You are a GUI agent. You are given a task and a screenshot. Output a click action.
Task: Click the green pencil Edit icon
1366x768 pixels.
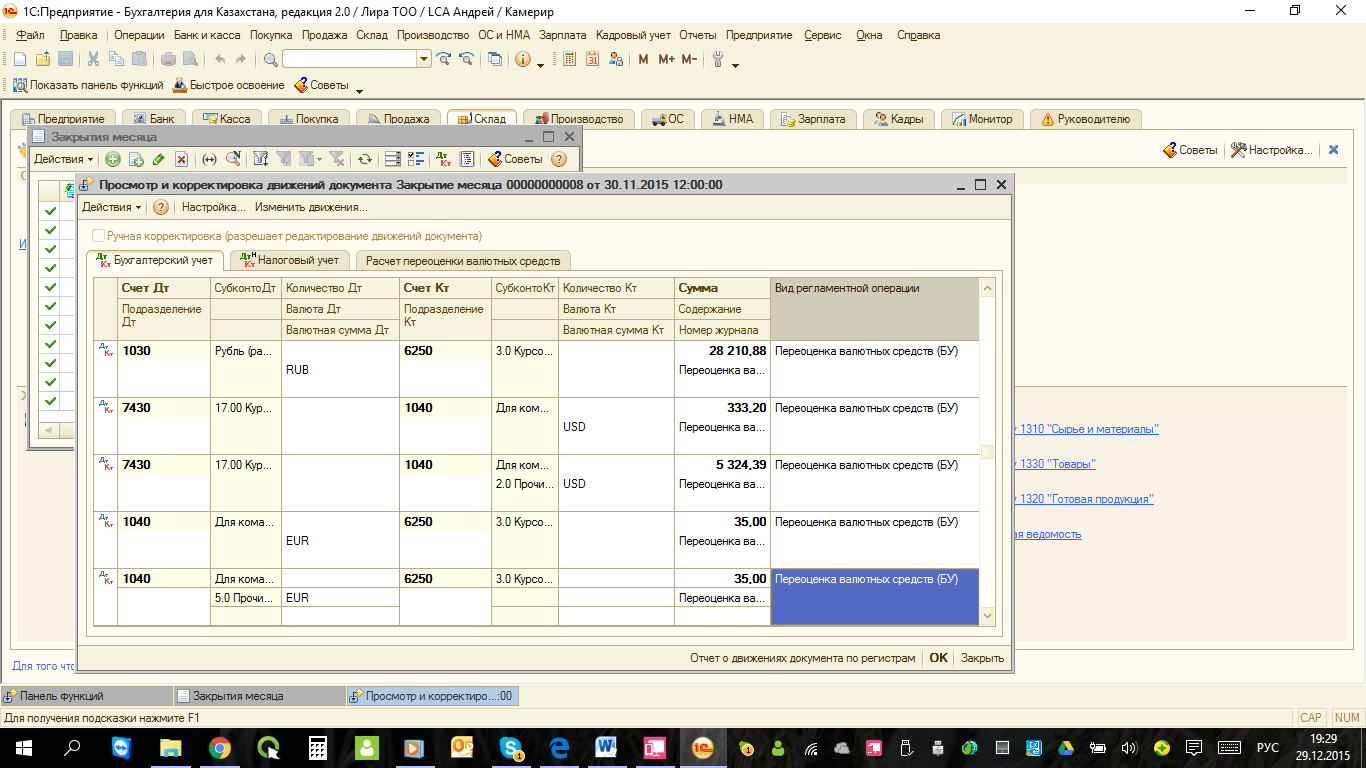pos(158,159)
